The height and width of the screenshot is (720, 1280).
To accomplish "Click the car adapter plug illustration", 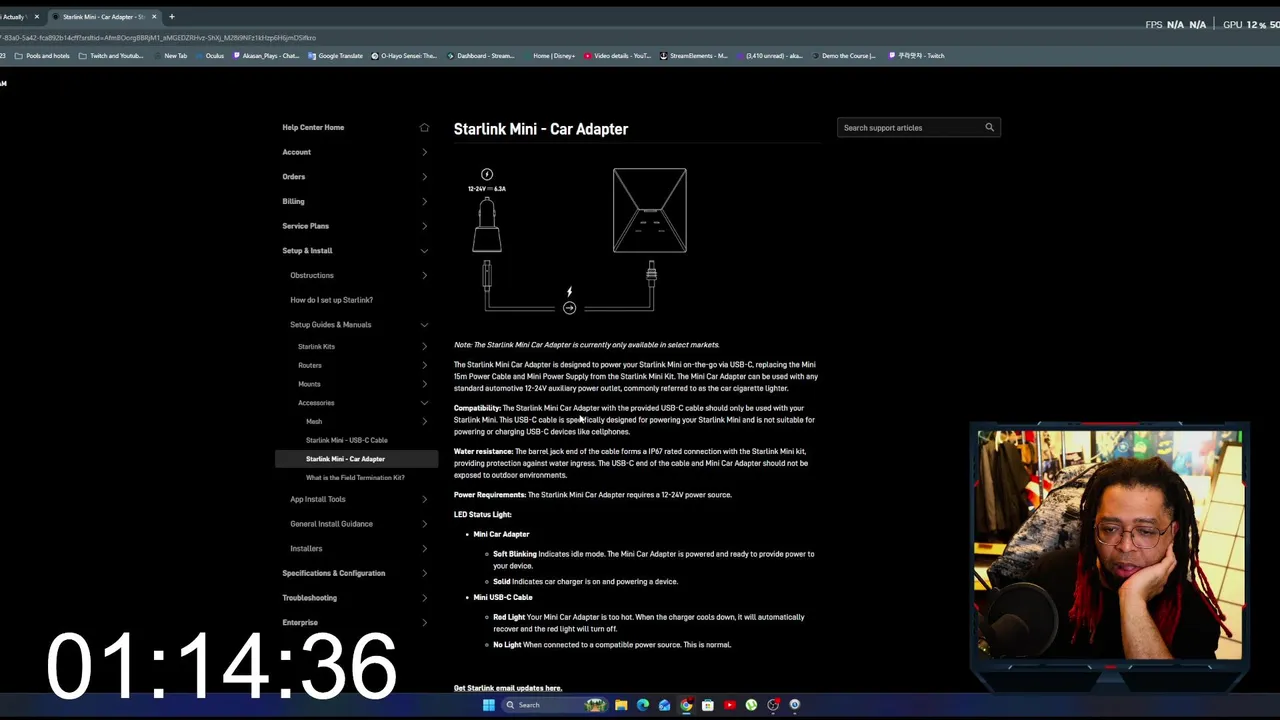I will [487, 224].
